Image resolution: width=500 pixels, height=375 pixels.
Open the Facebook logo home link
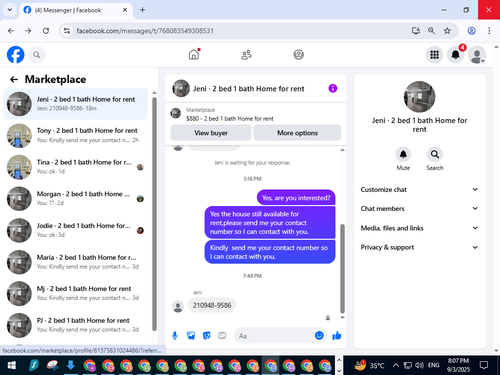click(x=16, y=55)
